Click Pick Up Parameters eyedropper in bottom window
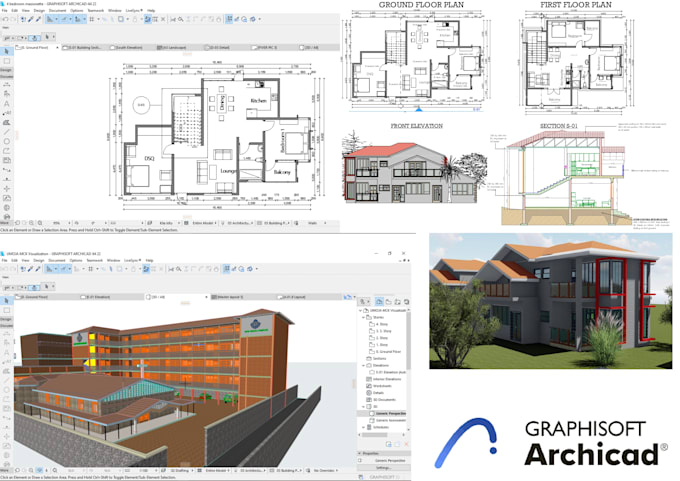Image resolution: width=680 pixels, height=481 pixels. 30,269
